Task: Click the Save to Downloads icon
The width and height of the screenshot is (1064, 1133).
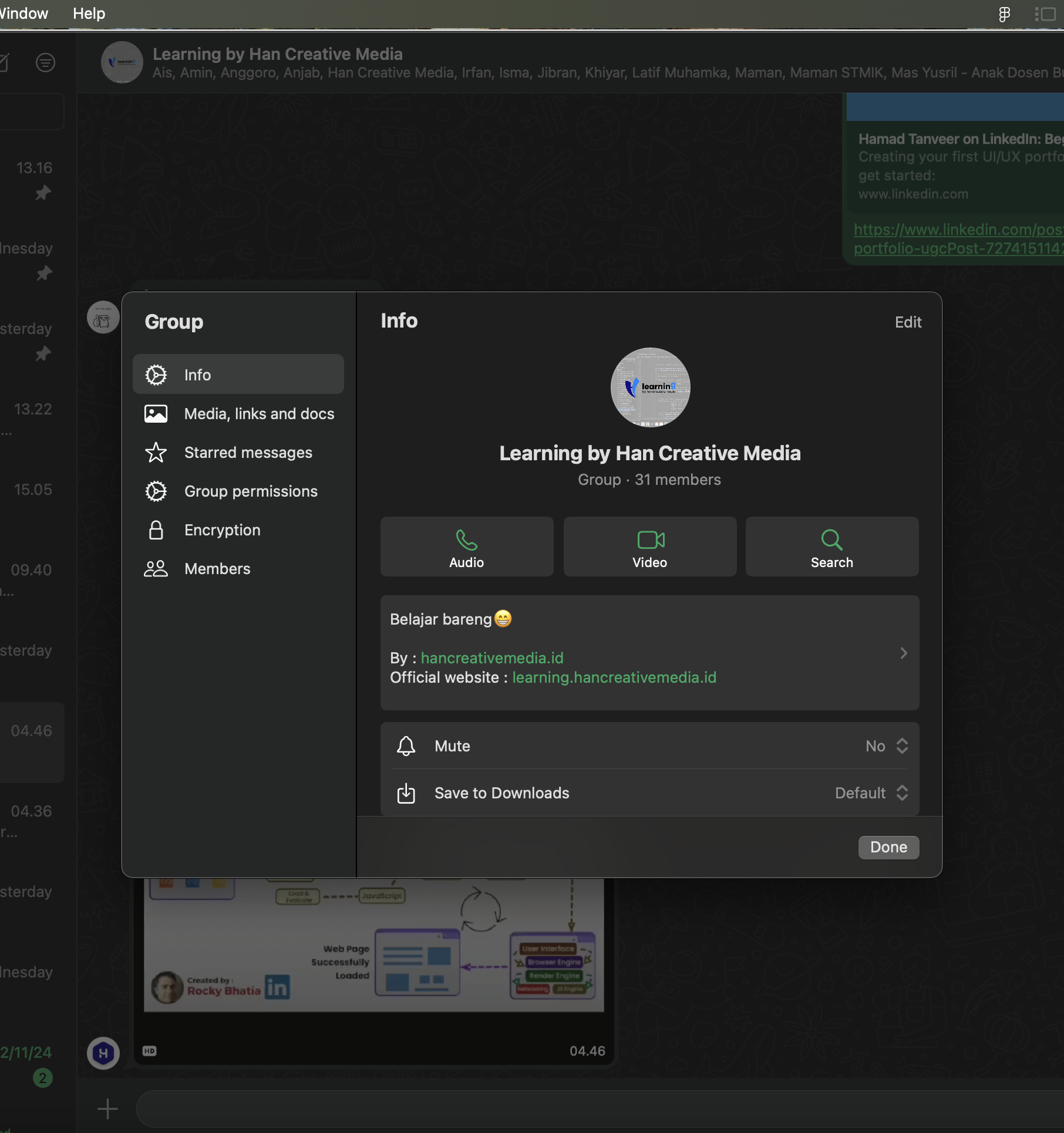Action: tap(406, 793)
